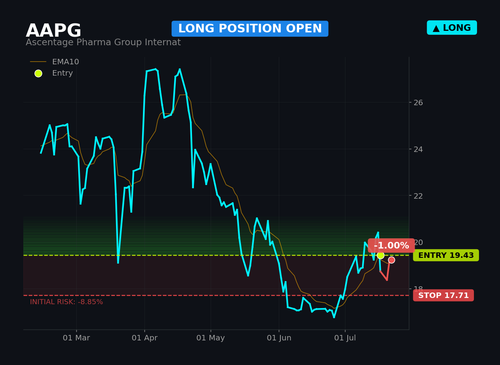Click the 26 price axis label
The image size is (500, 365).
(418, 103)
